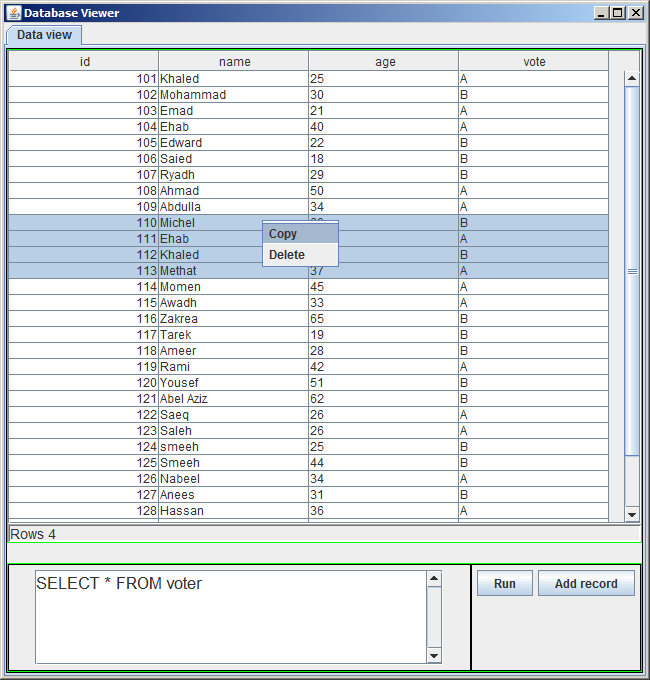
Task: Click the vote column header
Action: (534, 62)
